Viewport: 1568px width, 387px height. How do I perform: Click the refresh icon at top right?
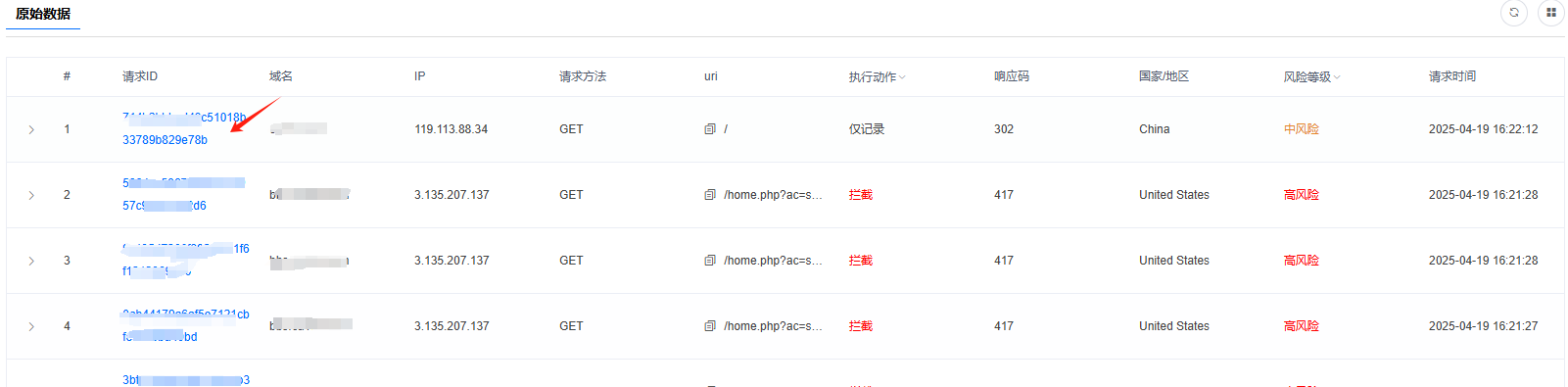click(1514, 13)
